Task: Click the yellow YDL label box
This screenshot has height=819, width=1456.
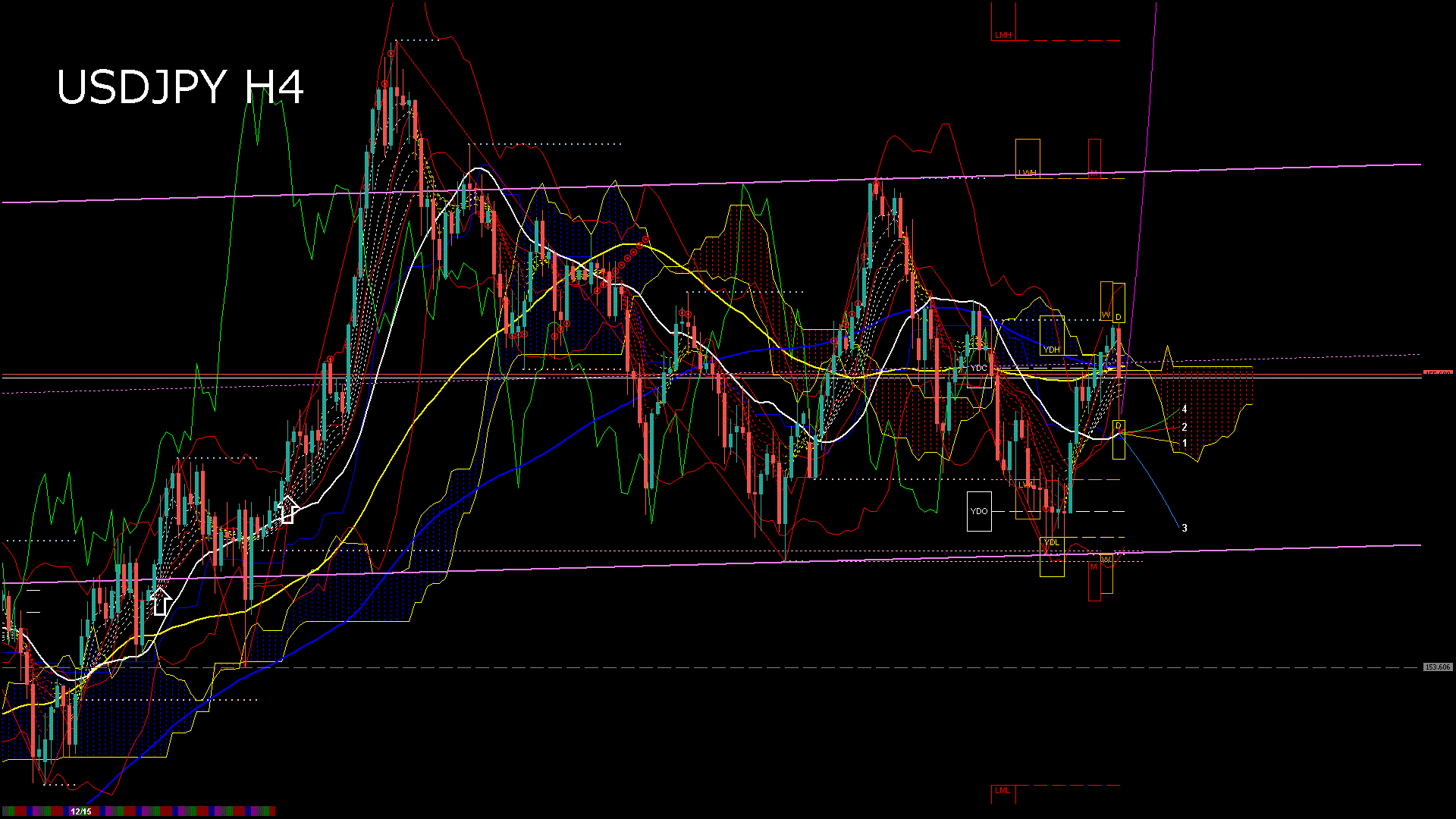Action: [1053, 542]
